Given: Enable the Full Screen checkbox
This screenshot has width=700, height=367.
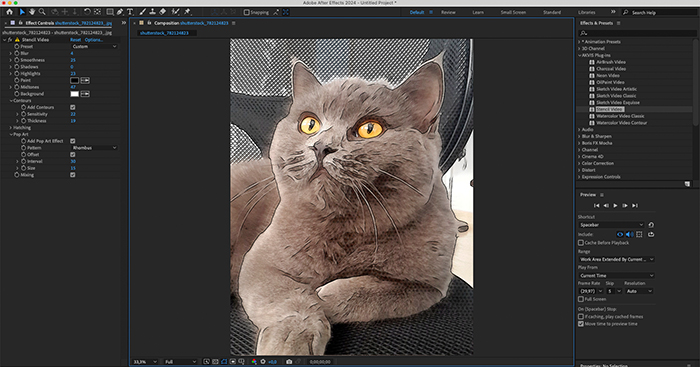Looking at the screenshot, I should click(581, 299).
